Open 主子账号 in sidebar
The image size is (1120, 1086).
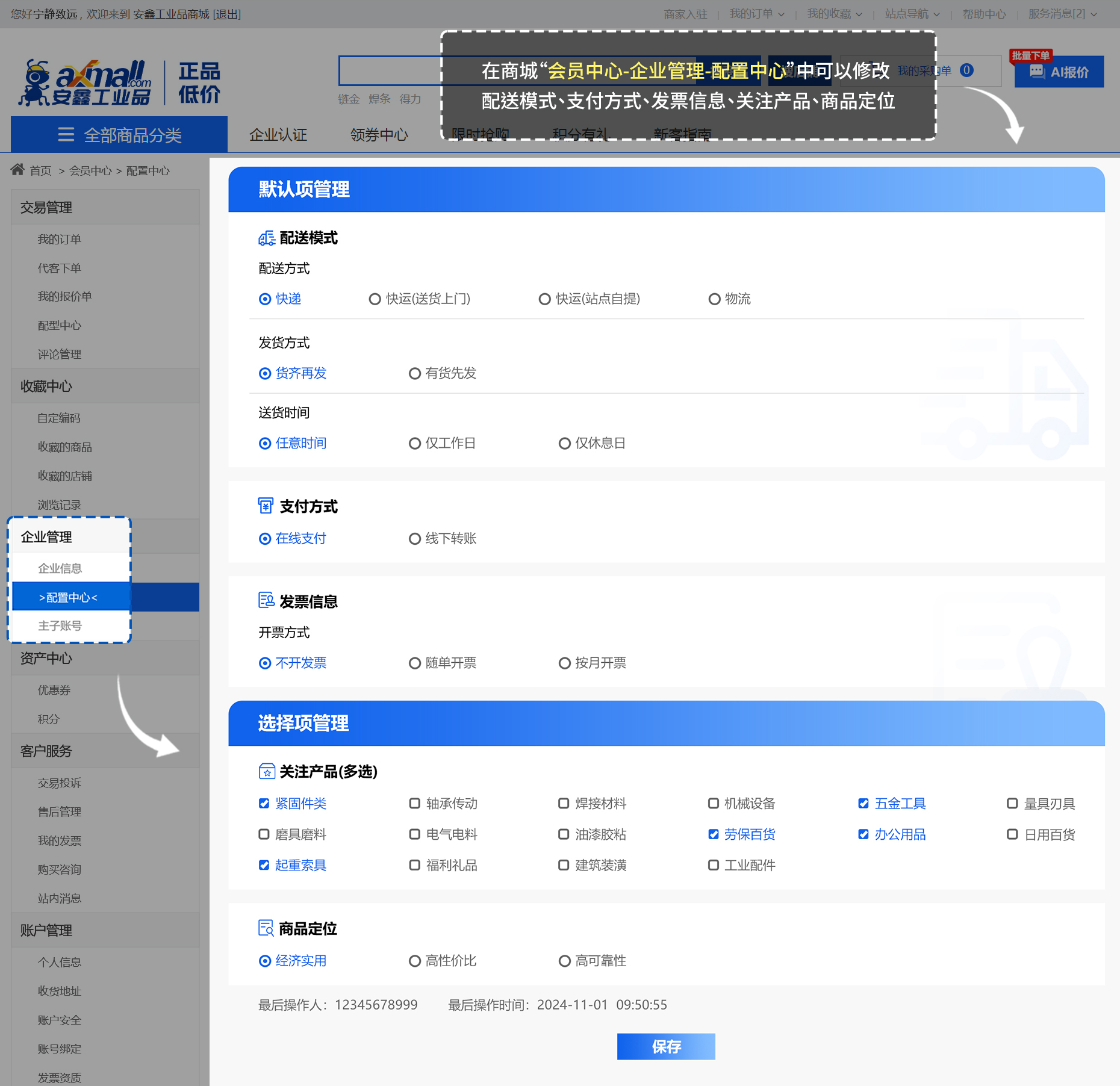(x=60, y=626)
